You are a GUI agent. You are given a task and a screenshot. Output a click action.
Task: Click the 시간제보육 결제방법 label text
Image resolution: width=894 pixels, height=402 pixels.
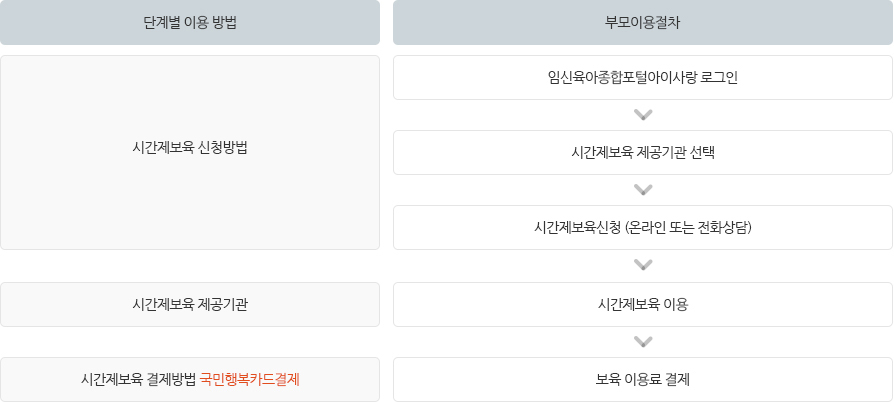[x=139, y=379]
